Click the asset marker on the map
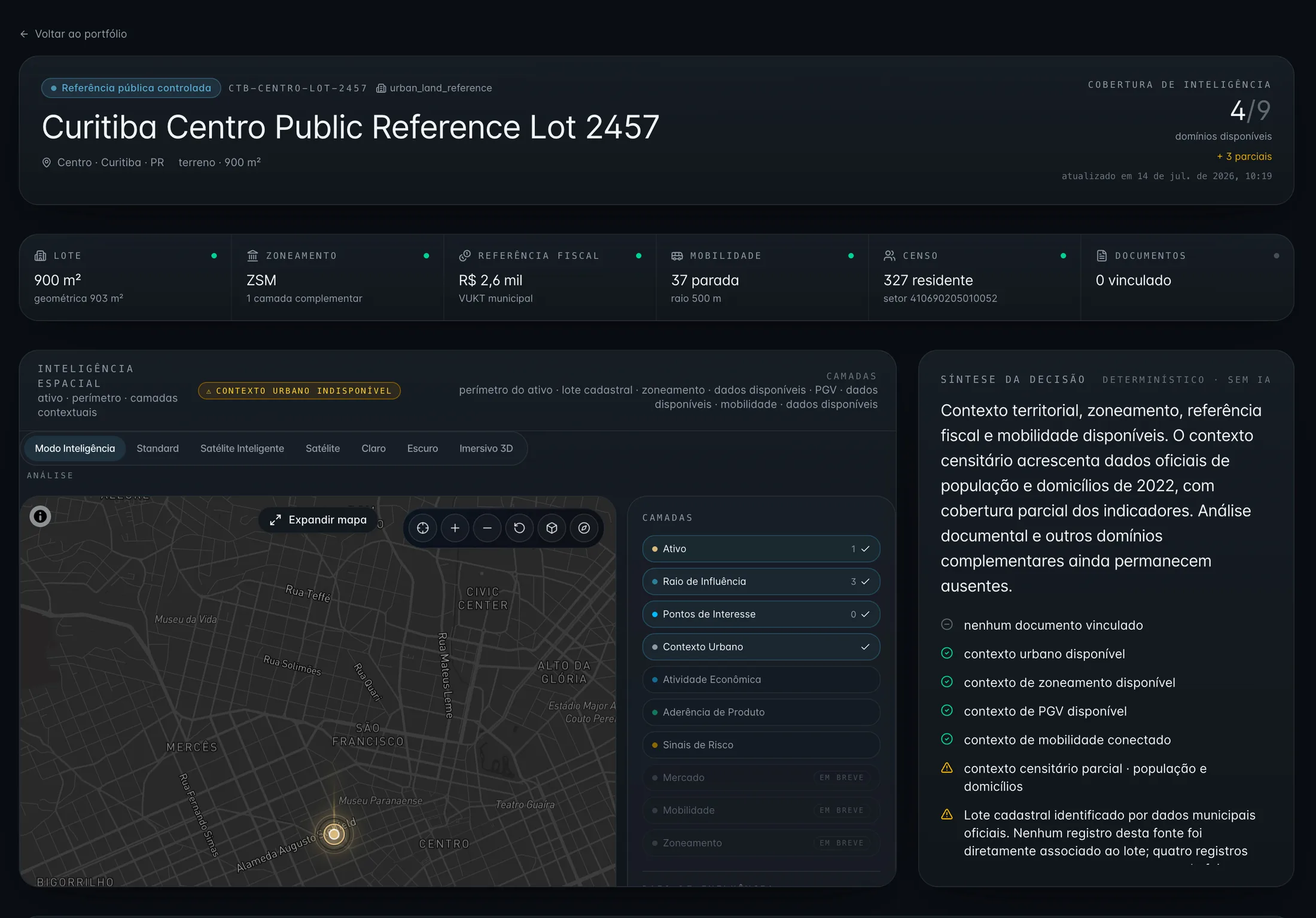 pyautogui.click(x=334, y=834)
